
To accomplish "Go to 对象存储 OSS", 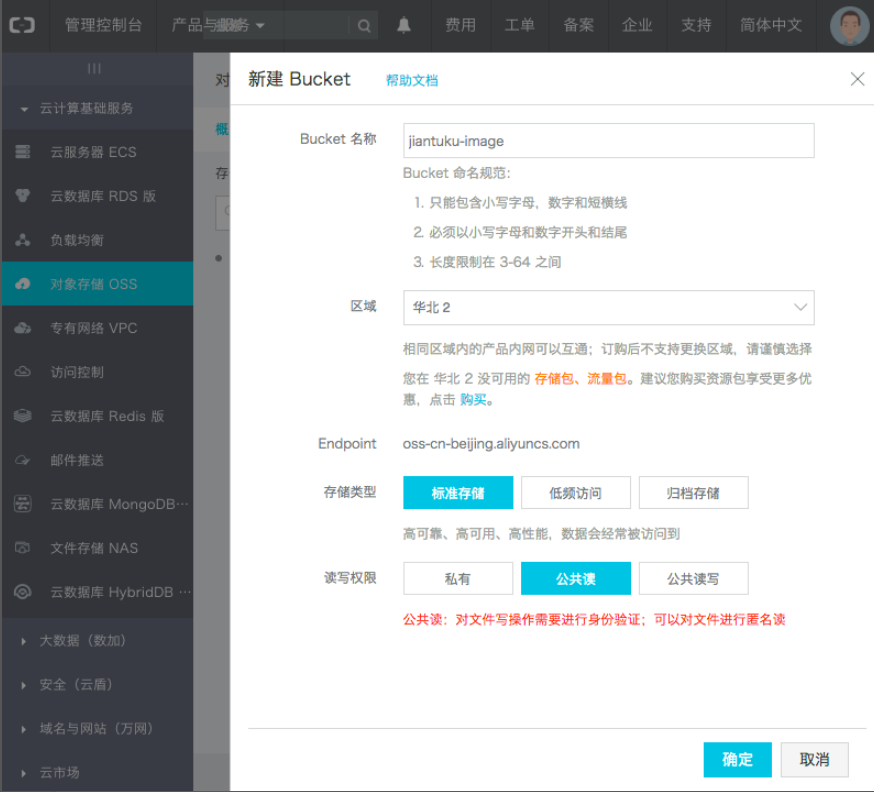I will pyautogui.click(x=94, y=284).
